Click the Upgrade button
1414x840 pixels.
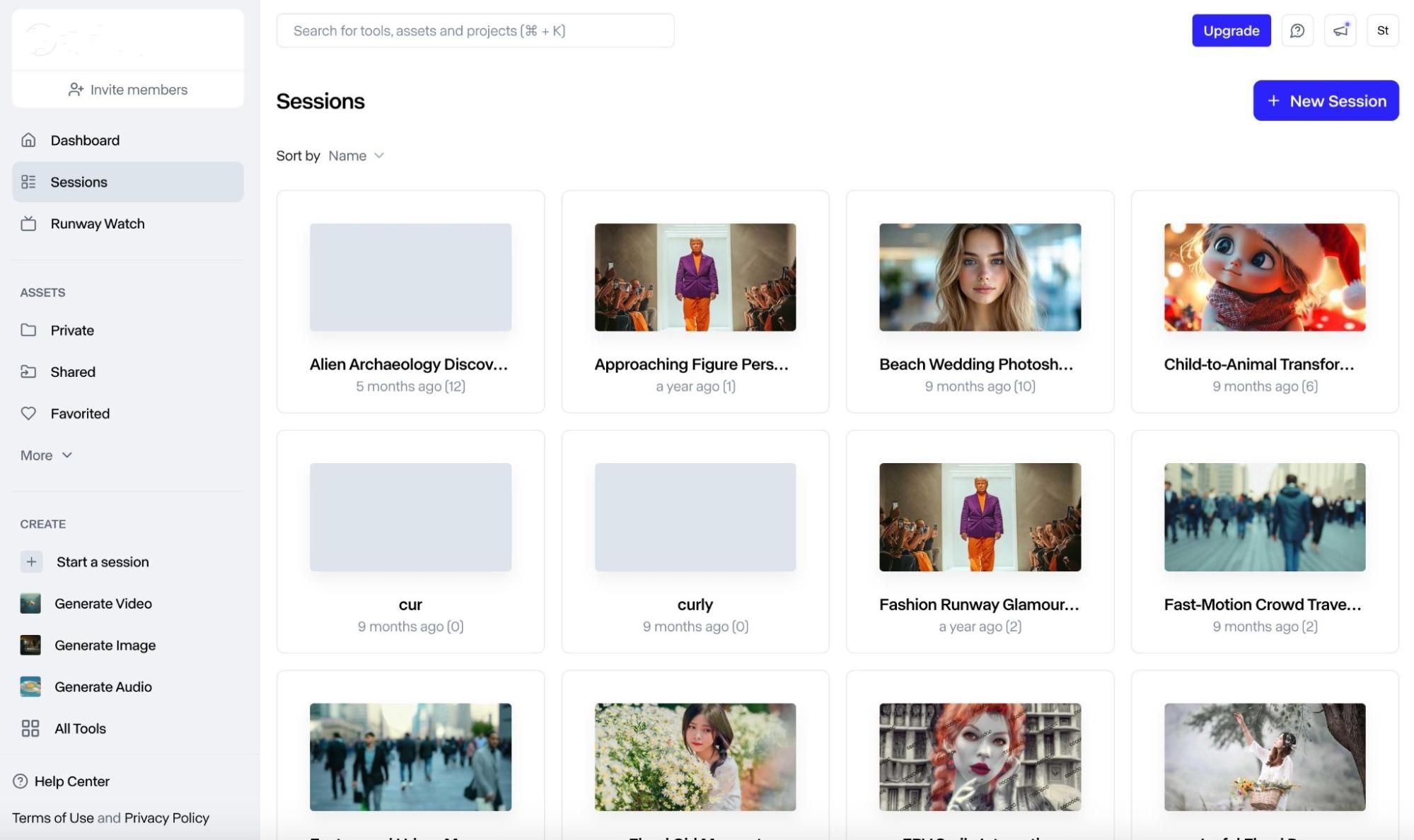pos(1231,30)
